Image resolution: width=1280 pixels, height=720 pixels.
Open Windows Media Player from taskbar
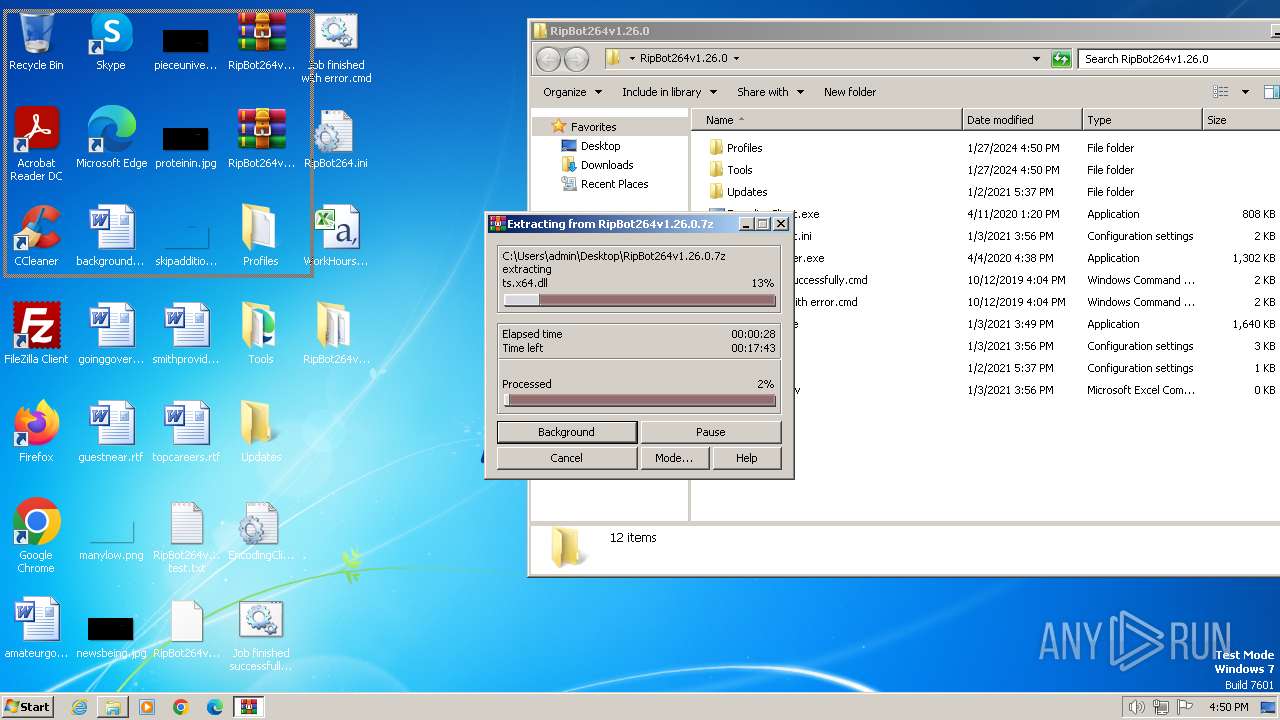(147, 707)
